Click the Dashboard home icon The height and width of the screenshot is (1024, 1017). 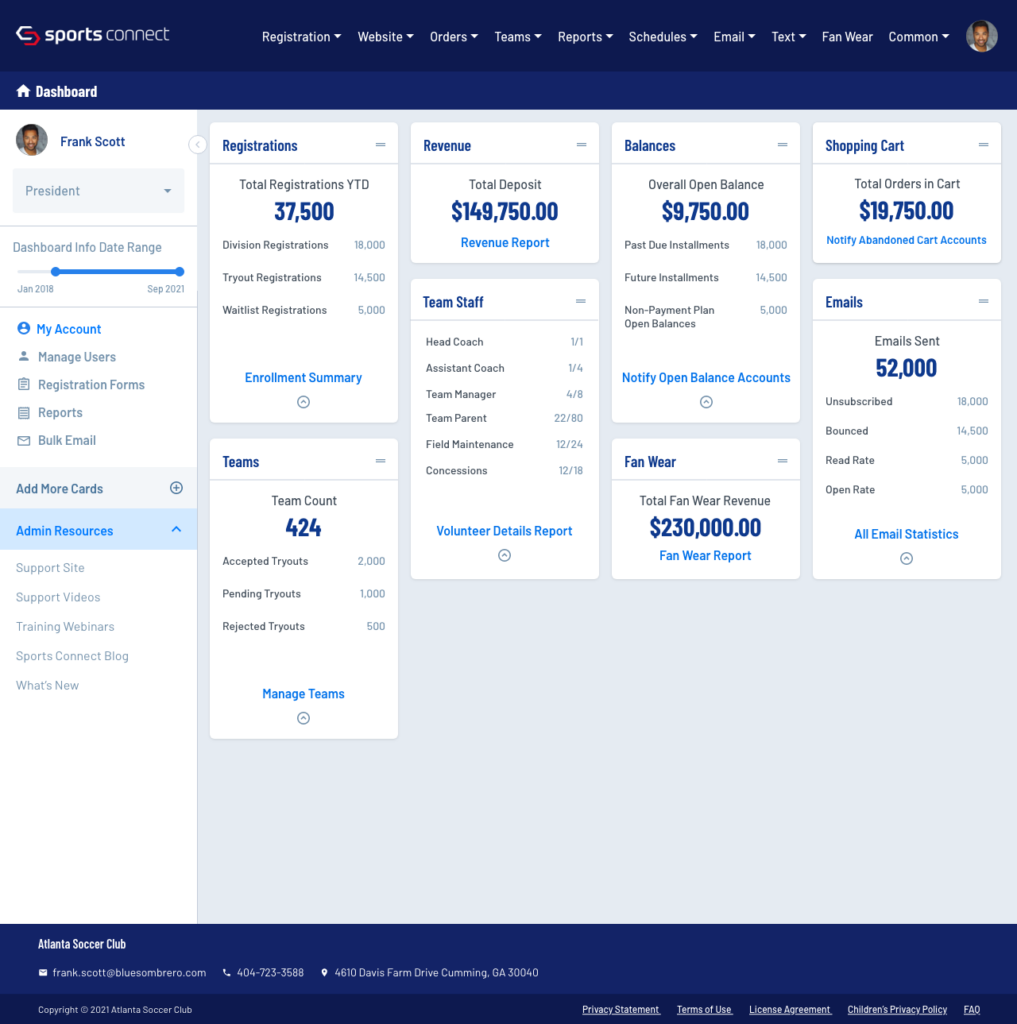coord(23,91)
